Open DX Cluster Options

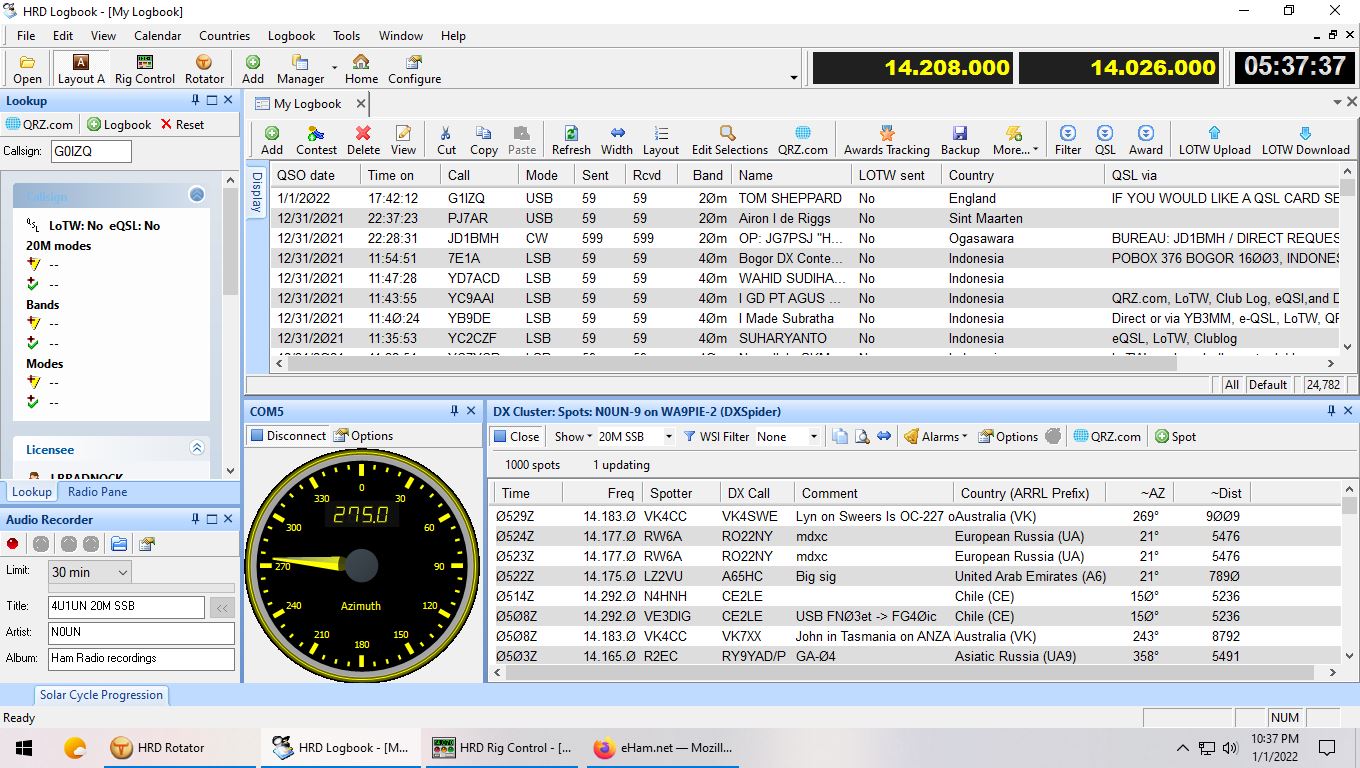point(1008,436)
